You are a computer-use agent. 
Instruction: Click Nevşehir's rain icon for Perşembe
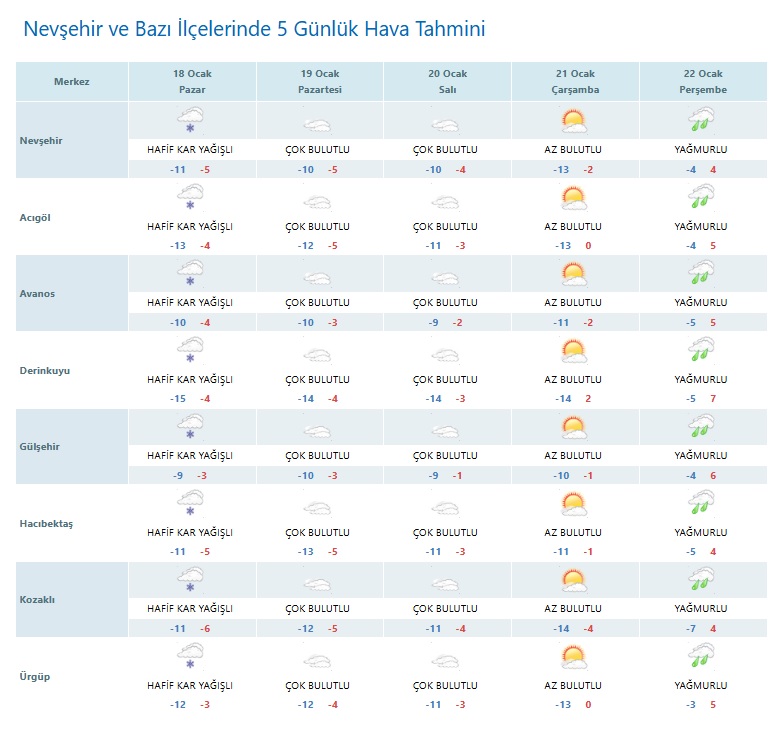click(x=700, y=122)
